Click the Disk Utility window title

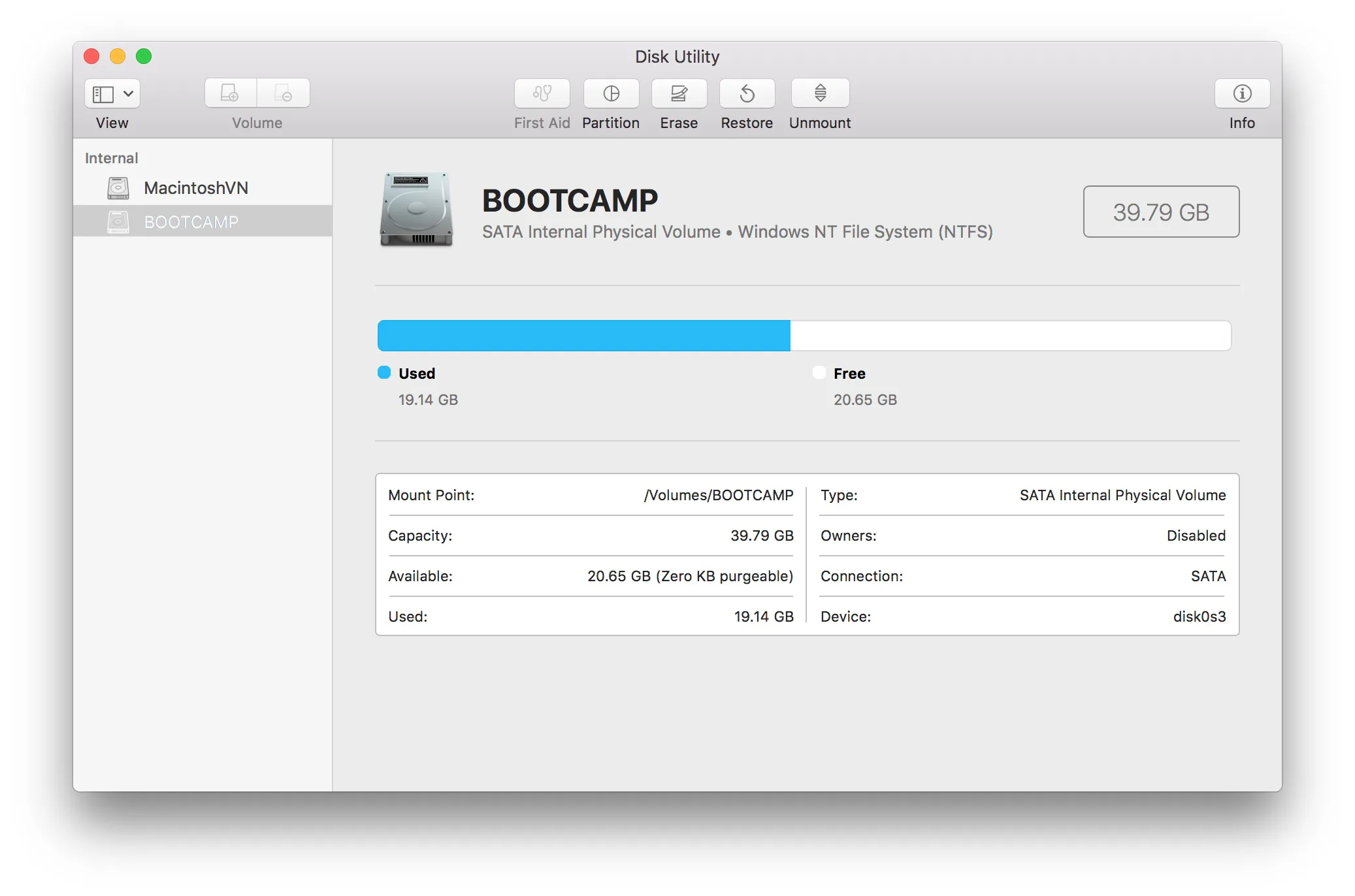click(677, 57)
